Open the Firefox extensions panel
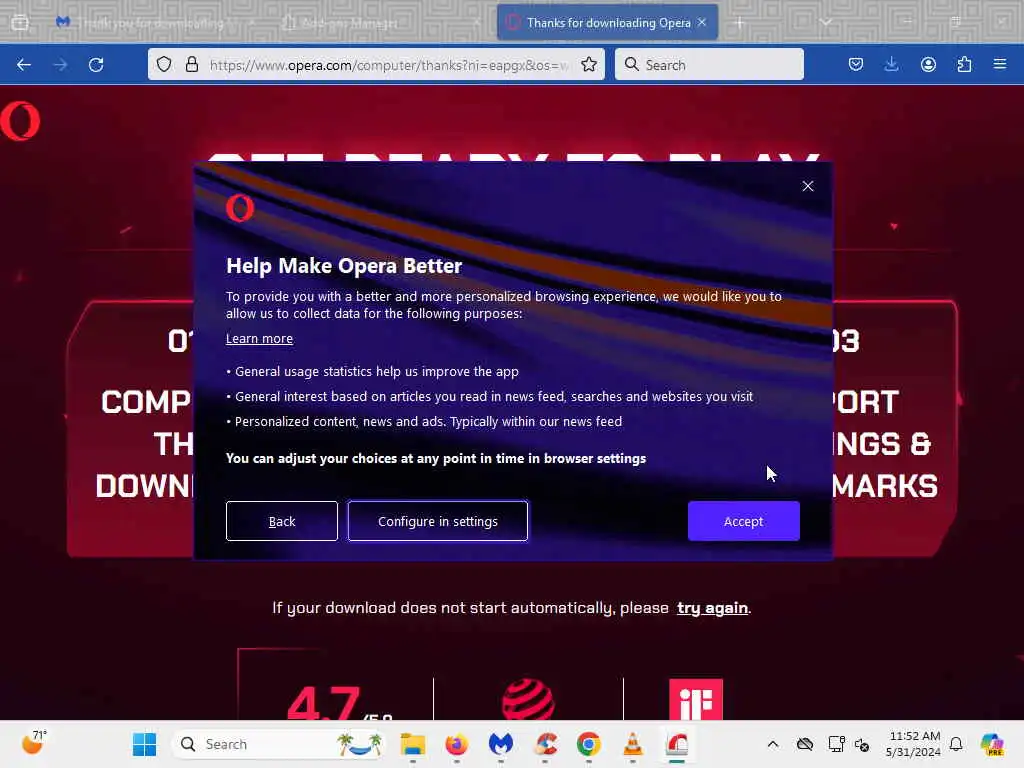Screen dimensions: 1024x768 pos(964,64)
